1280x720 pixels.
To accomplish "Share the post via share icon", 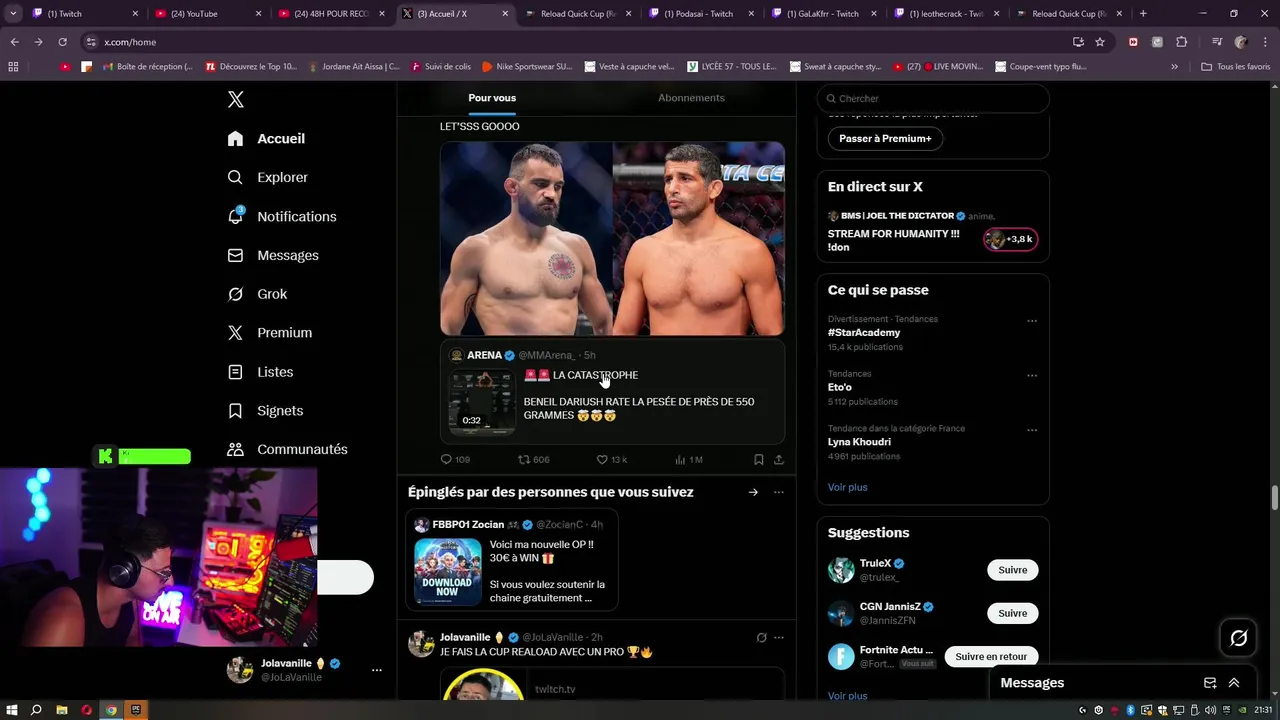I will click(779, 459).
